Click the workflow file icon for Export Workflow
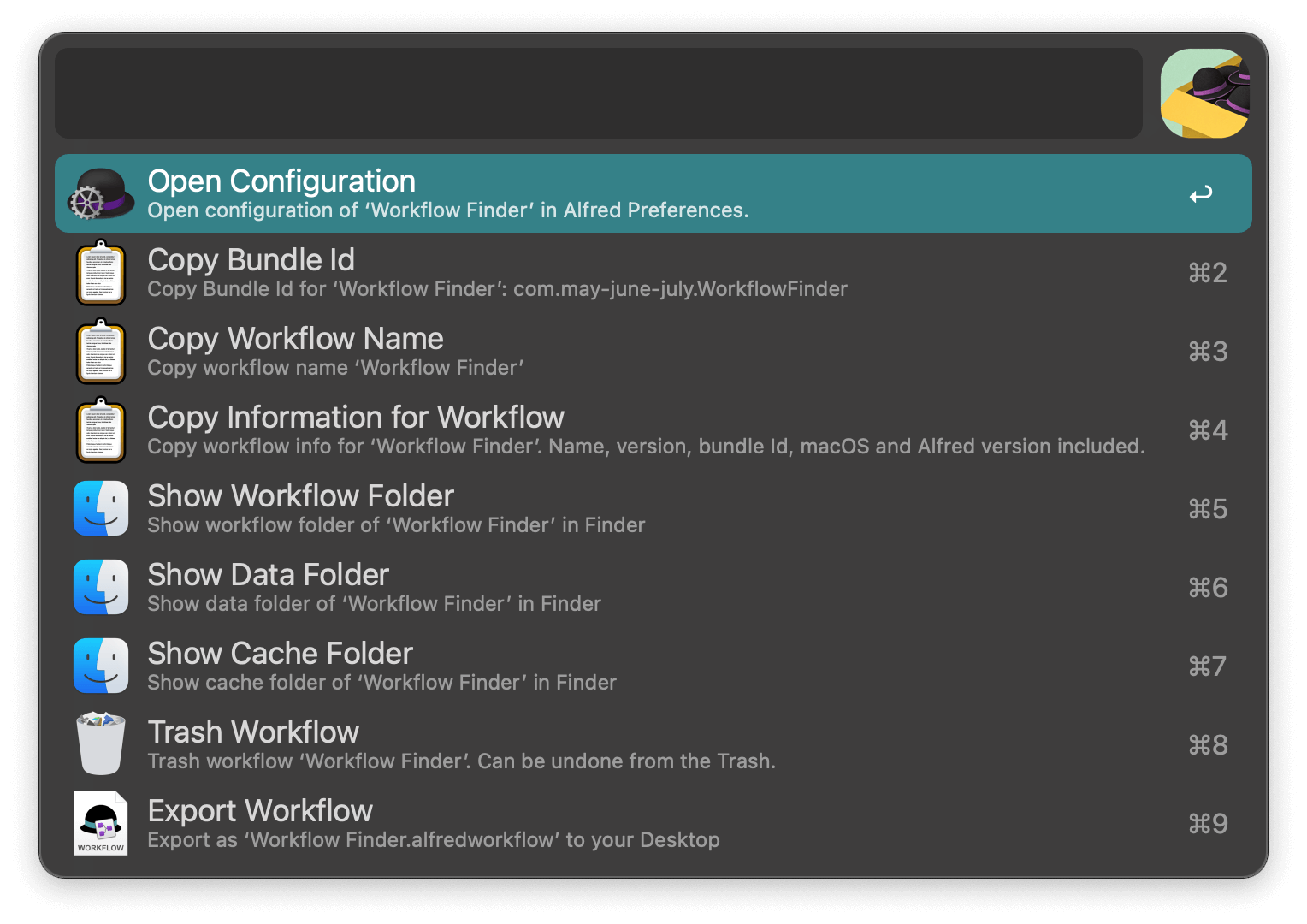This screenshot has width=1307, height=924. click(x=101, y=823)
